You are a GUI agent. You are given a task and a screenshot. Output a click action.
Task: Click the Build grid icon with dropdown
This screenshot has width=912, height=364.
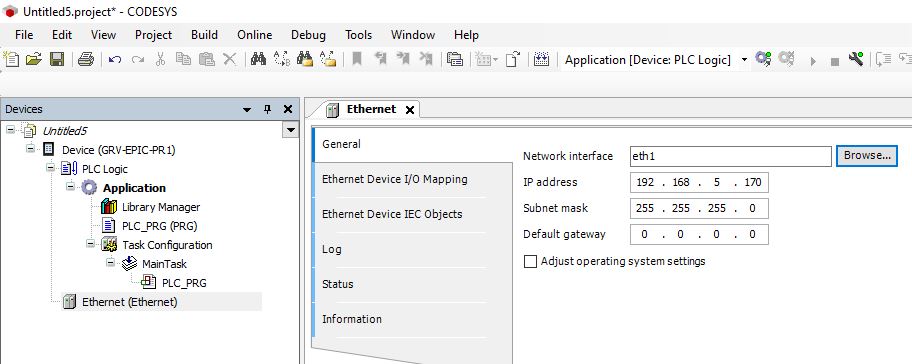tap(486, 59)
